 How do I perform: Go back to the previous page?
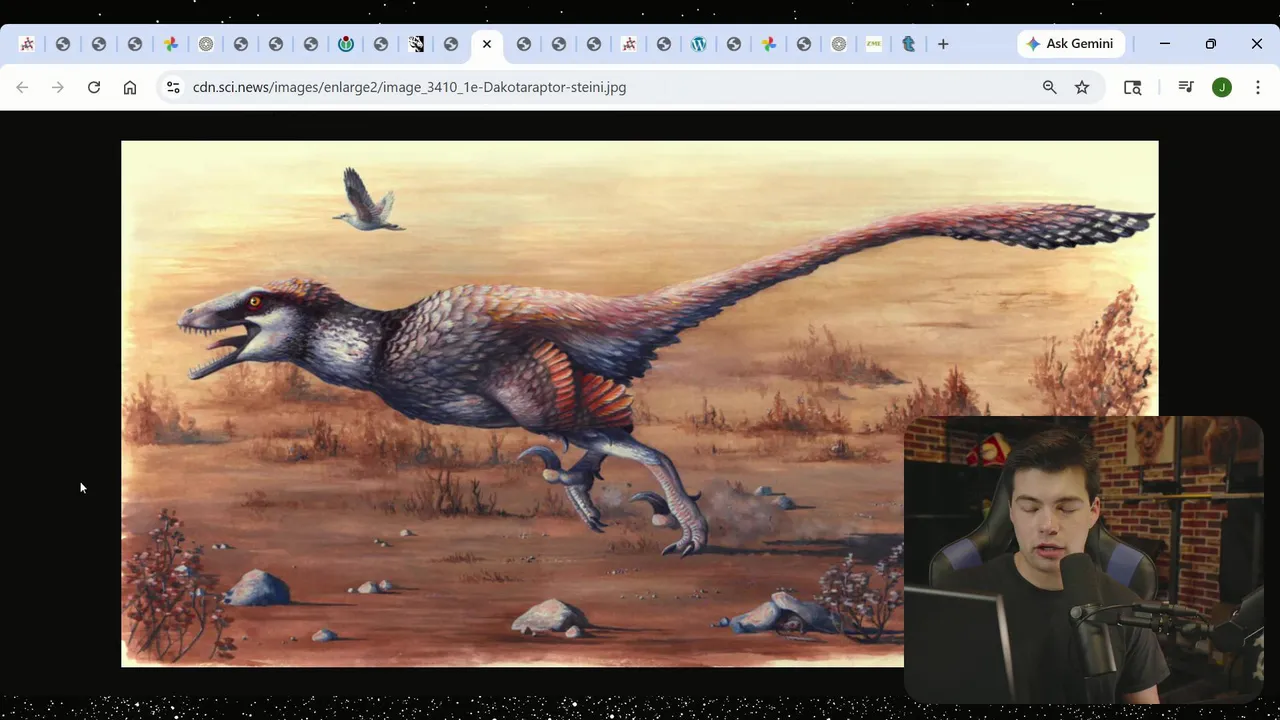[x=22, y=87]
